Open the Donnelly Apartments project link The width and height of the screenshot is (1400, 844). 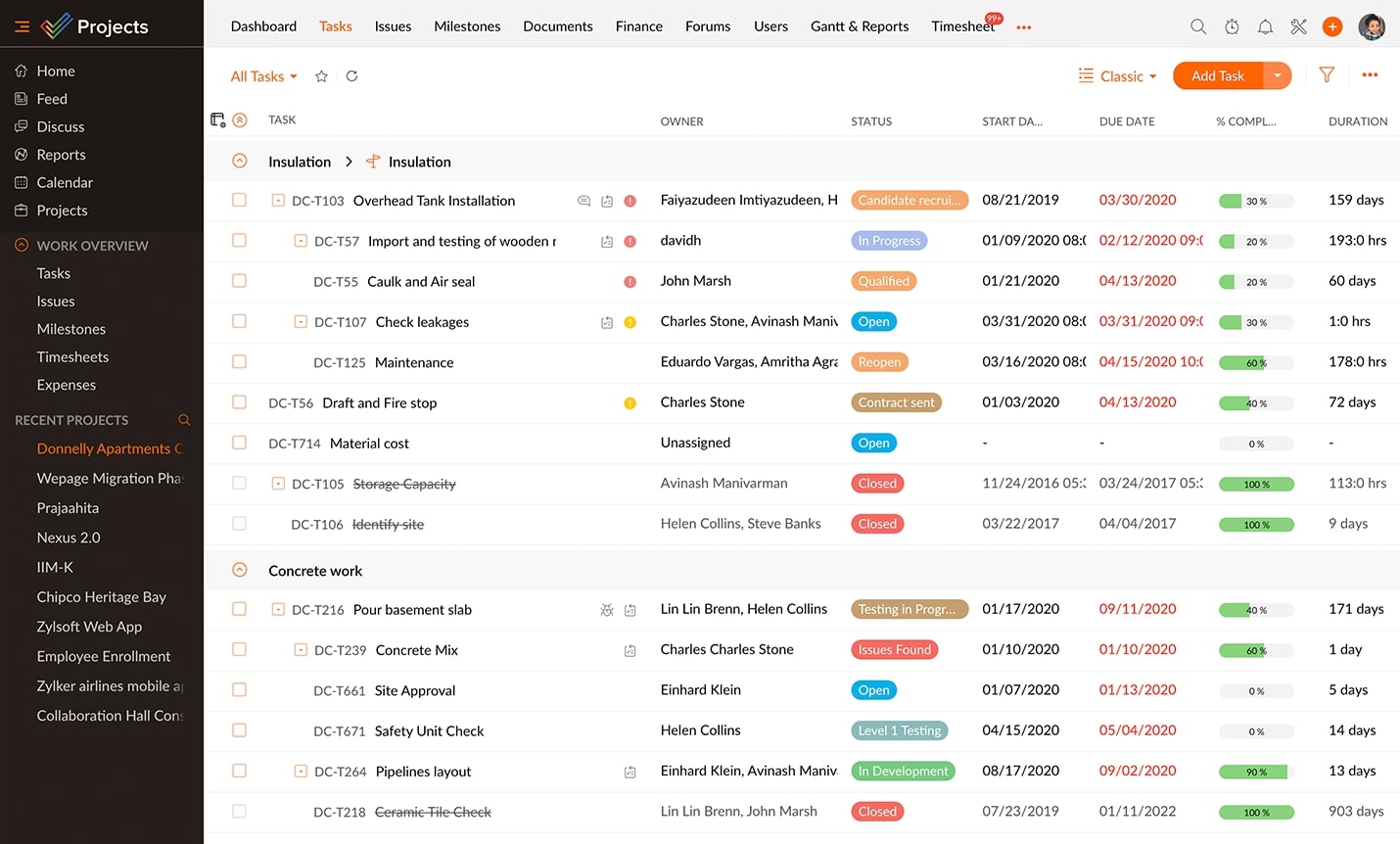[x=109, y=448]
